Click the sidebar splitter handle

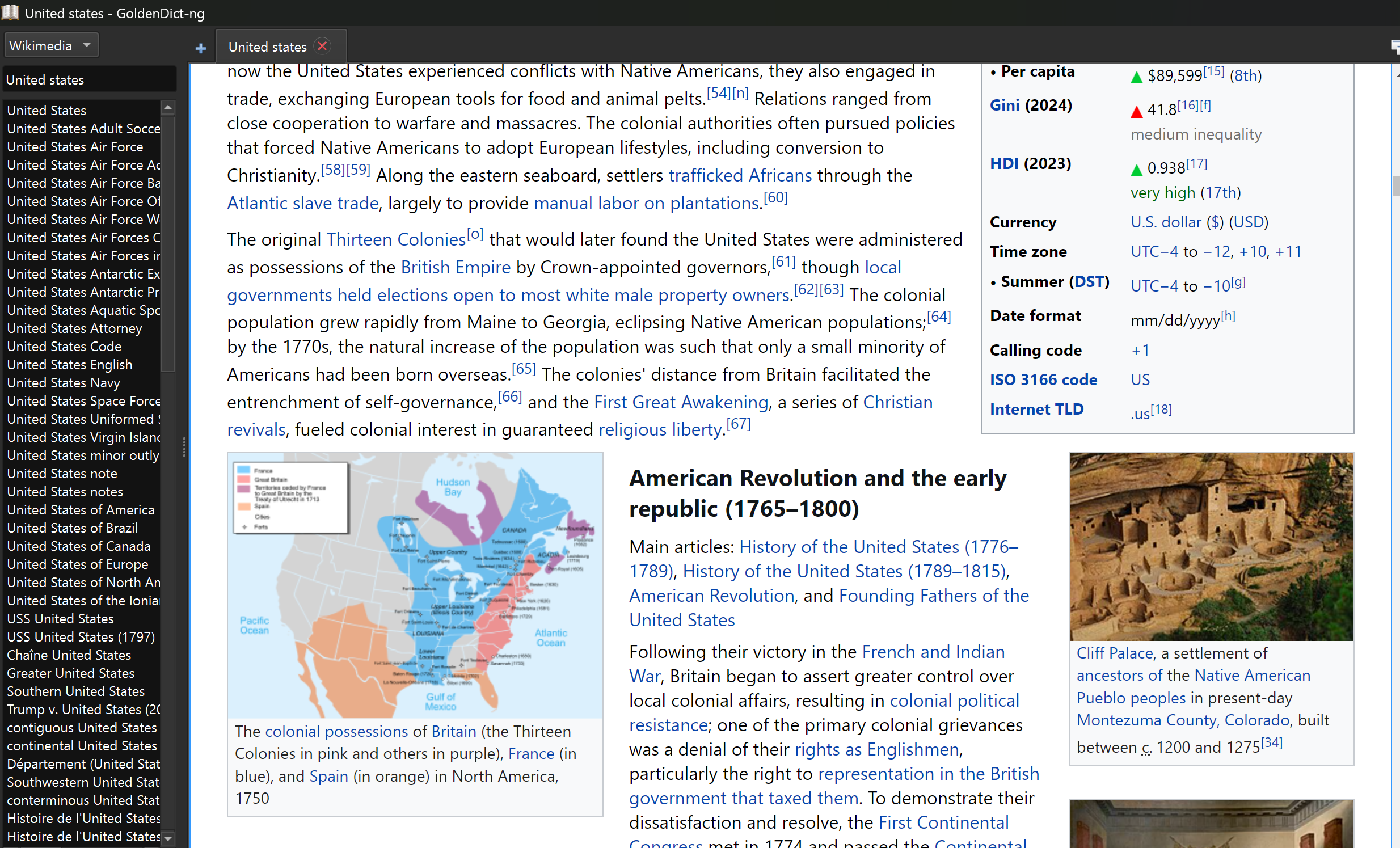(184, 447)
